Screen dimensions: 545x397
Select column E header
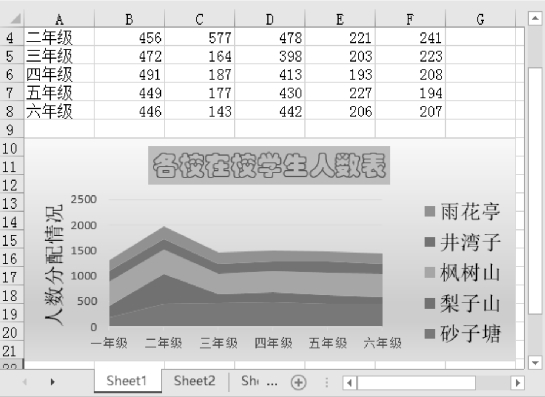click(x=340, y=19)
